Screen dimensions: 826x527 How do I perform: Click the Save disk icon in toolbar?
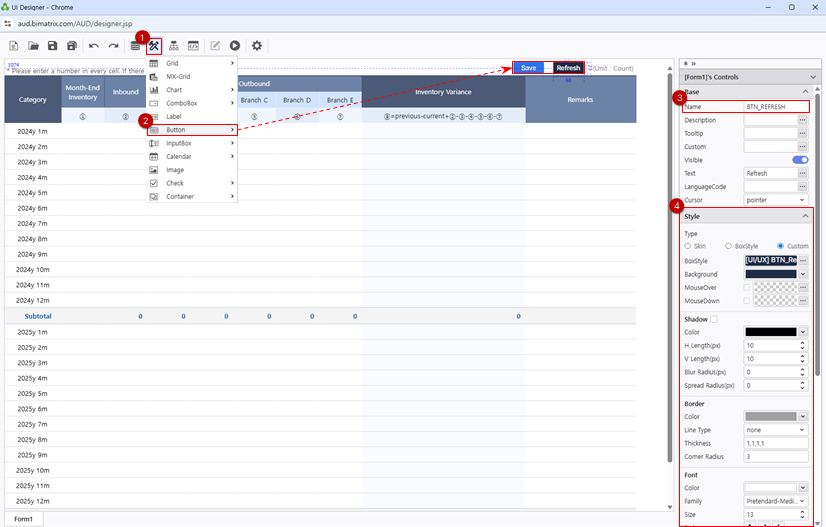coord(52,46)
